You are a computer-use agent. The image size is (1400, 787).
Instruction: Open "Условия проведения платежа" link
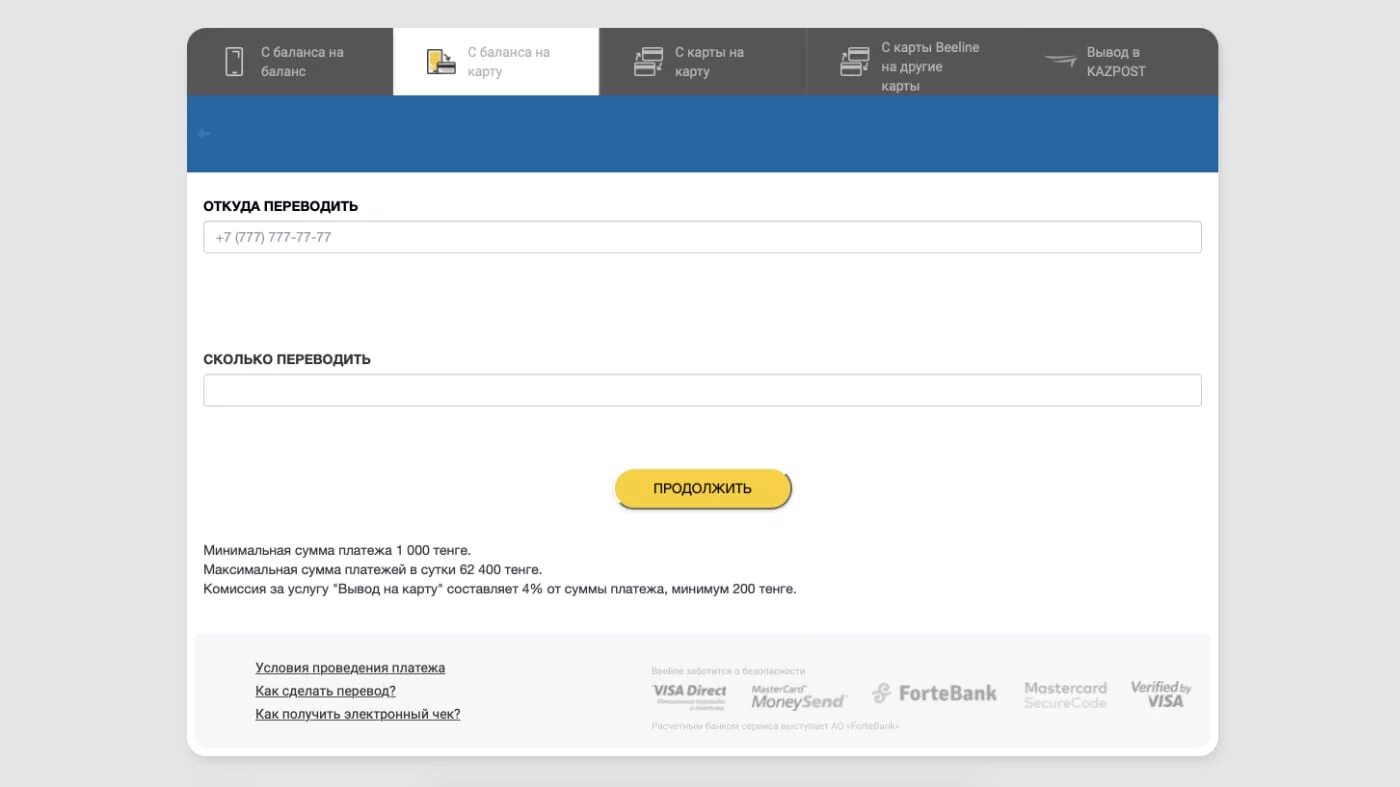[x=350, y=668]
